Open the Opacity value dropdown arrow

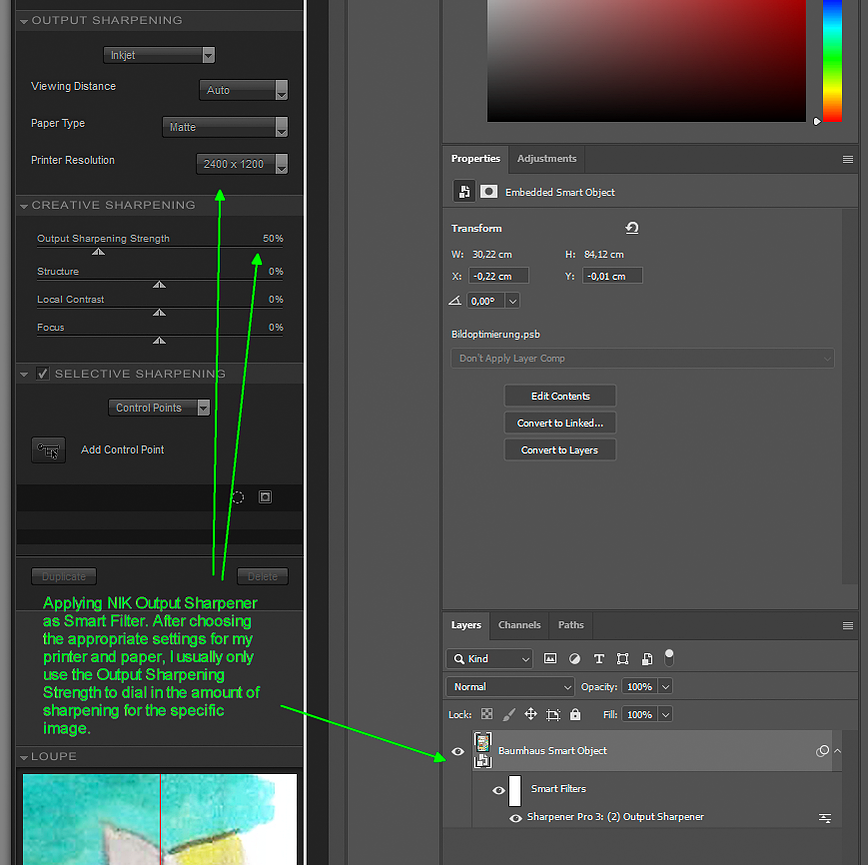tap(665, 687)
